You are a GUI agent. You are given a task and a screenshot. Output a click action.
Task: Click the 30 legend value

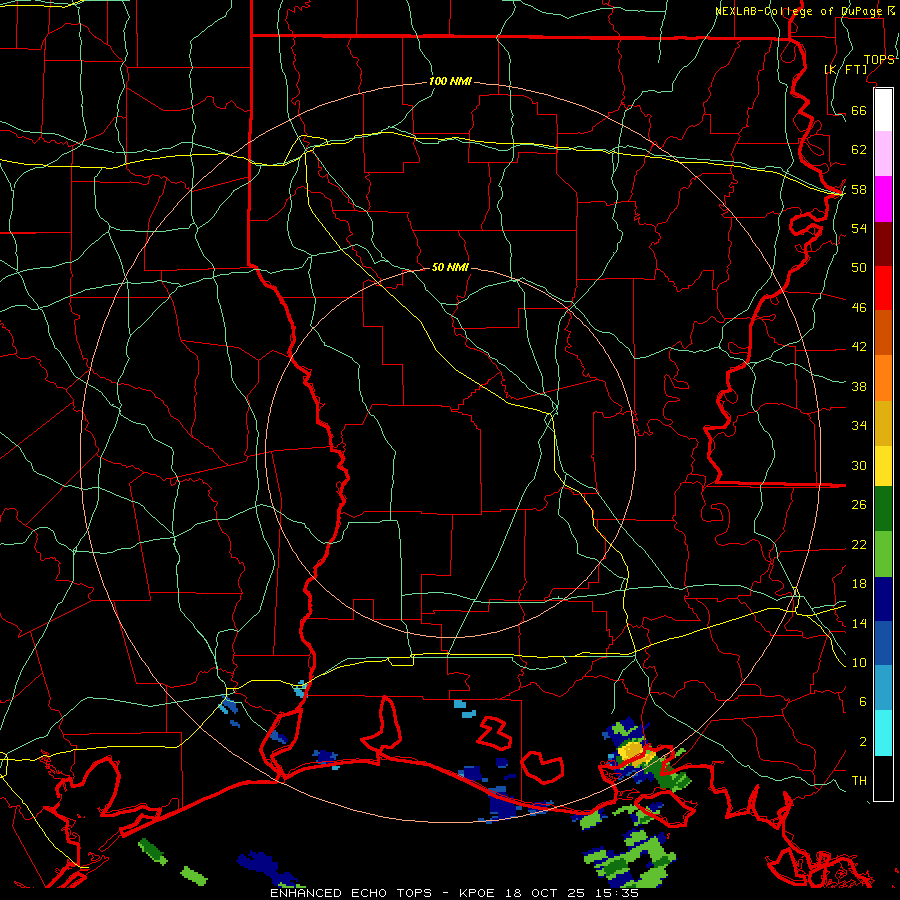859,465
